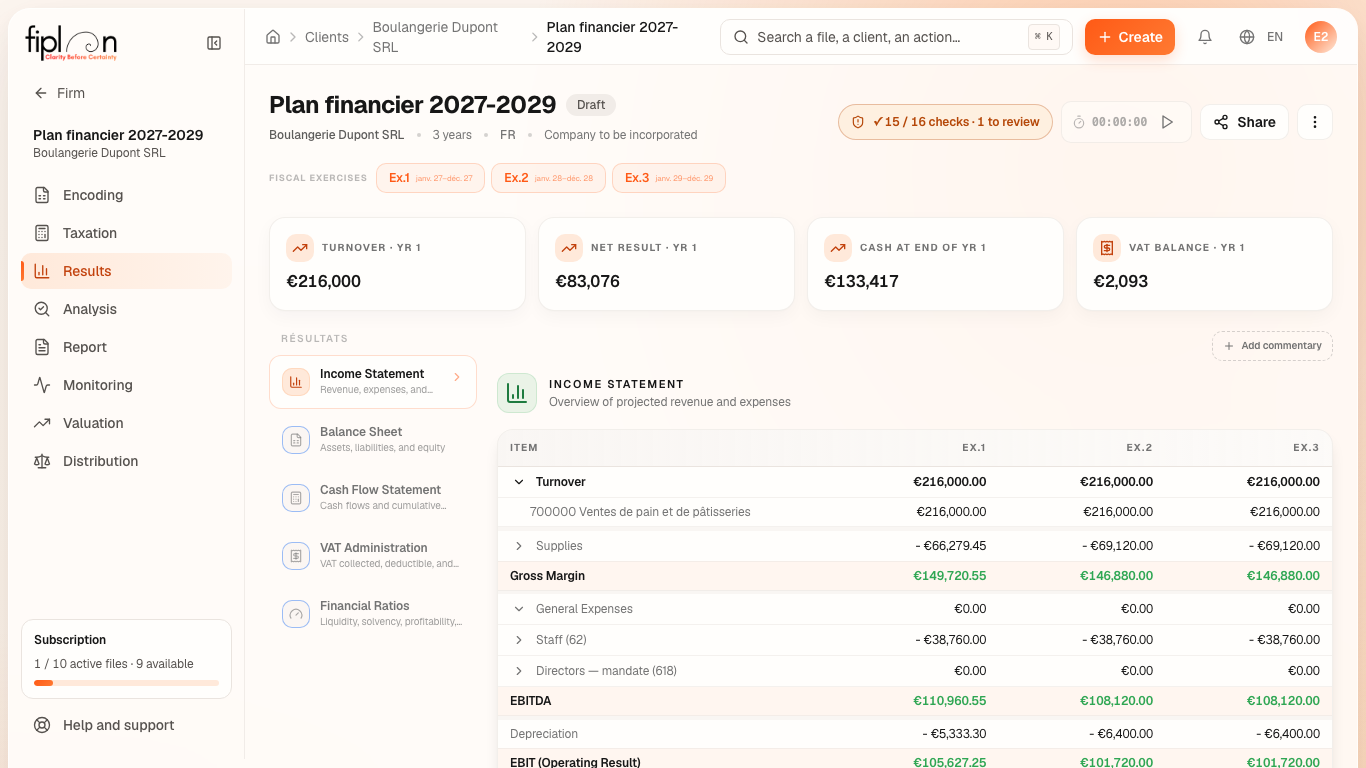Expand the Staff (62) row

(519, 640)
